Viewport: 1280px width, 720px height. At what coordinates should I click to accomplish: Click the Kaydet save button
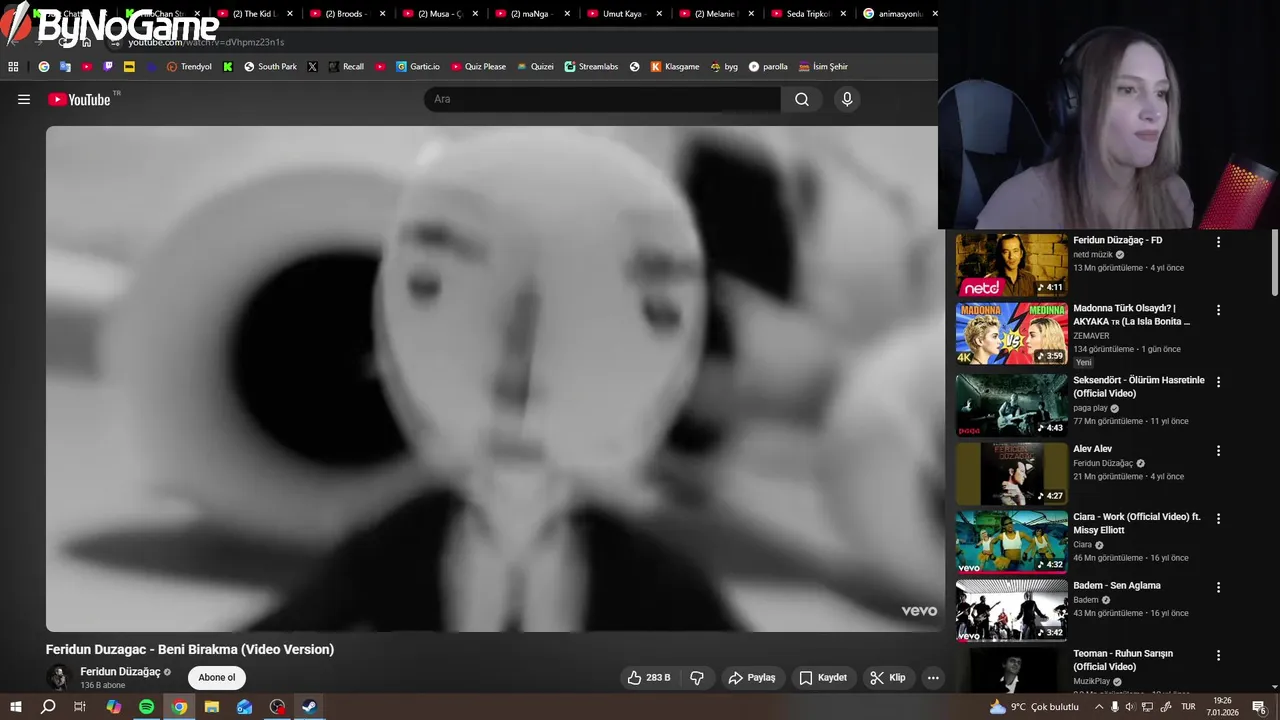(x=823, y=677)
